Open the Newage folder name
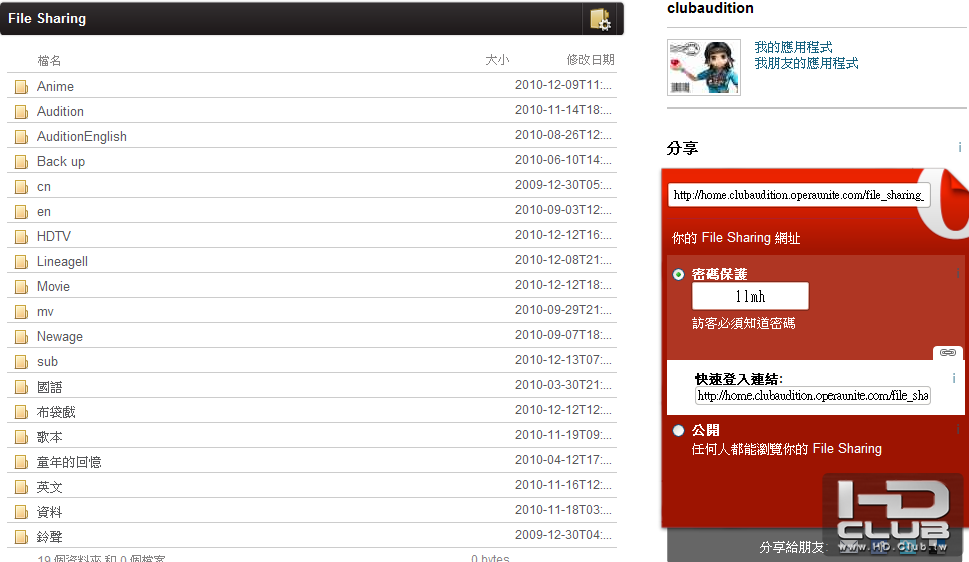969x562 pixels. coord(59,336)
